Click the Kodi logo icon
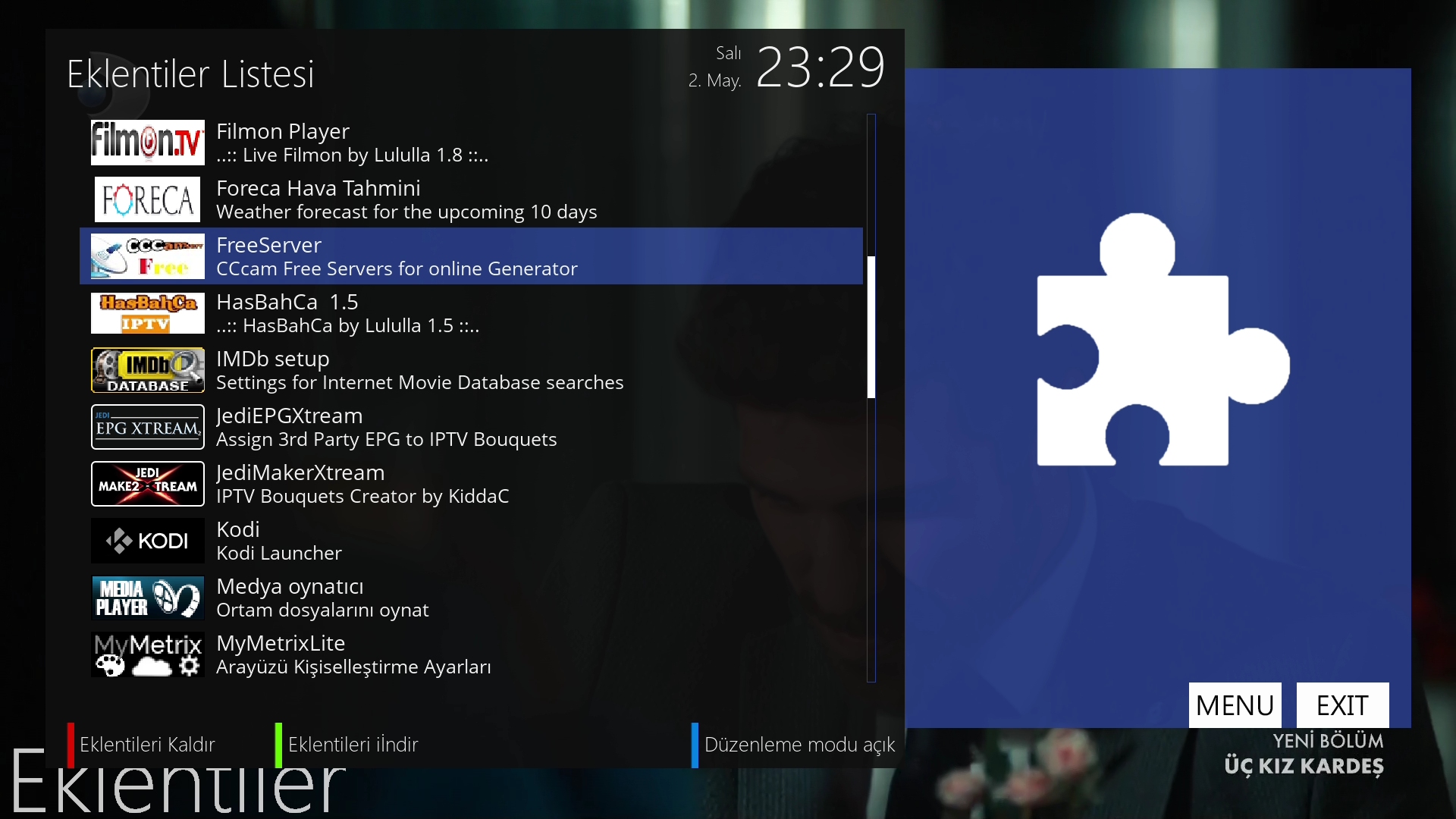The width and height of the screenshot is (1456, 819). tap(148, 541)
